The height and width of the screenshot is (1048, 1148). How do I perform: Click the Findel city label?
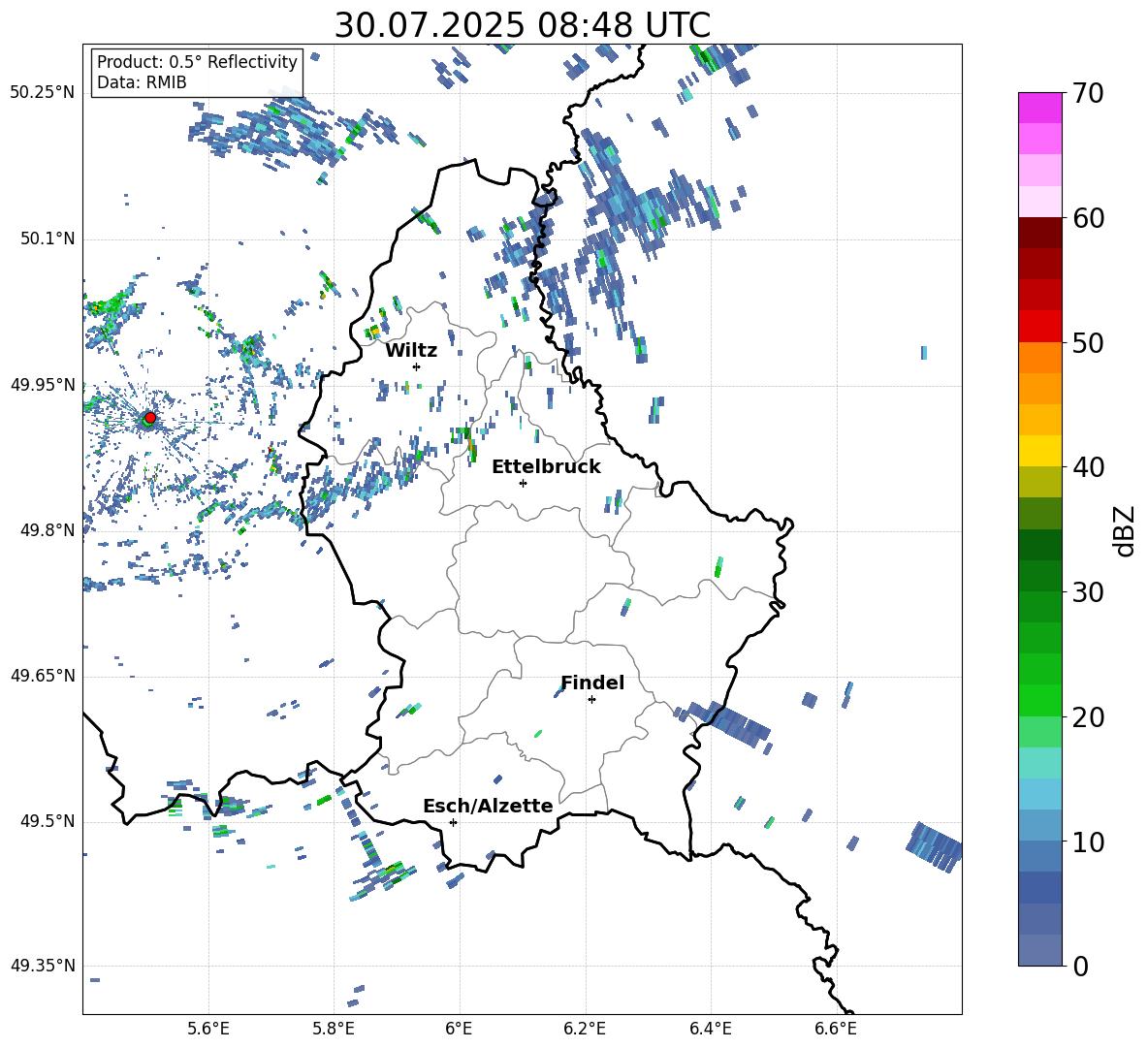tap(592, 683)
